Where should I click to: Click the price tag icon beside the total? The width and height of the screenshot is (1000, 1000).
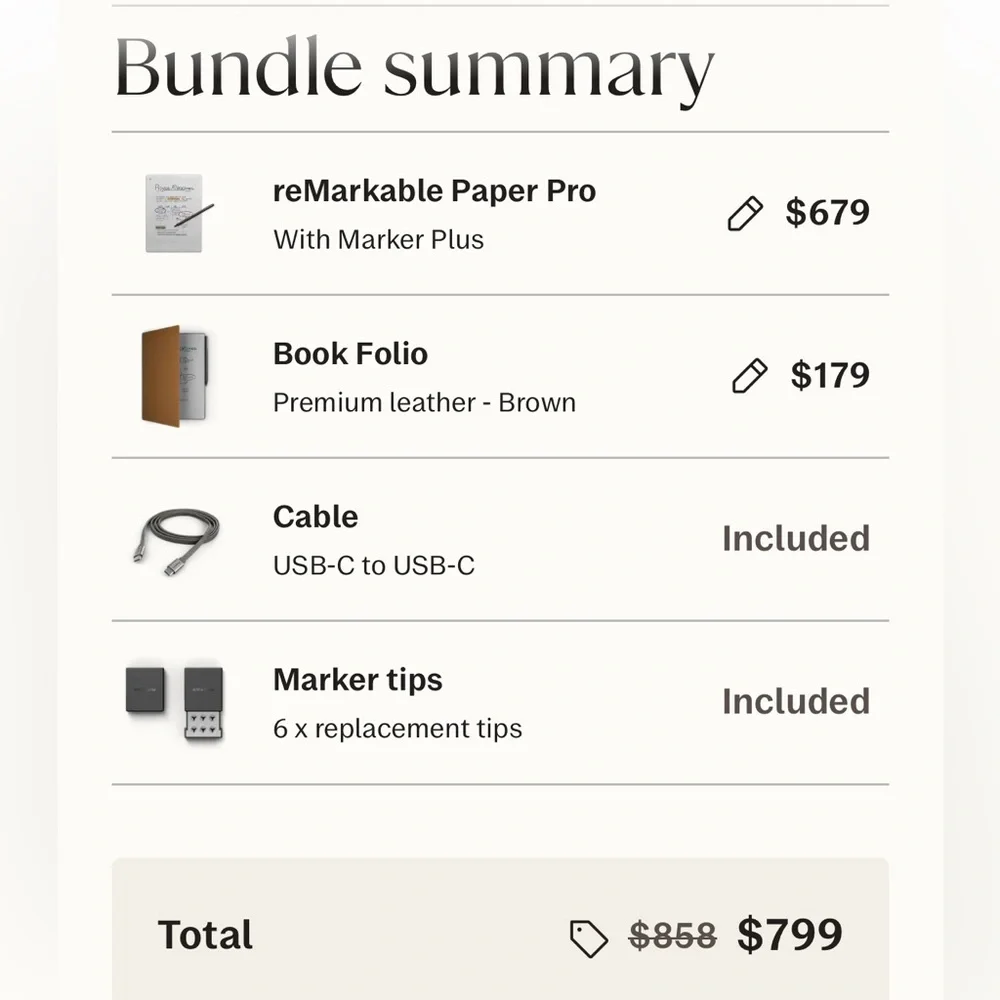point(588,936)
